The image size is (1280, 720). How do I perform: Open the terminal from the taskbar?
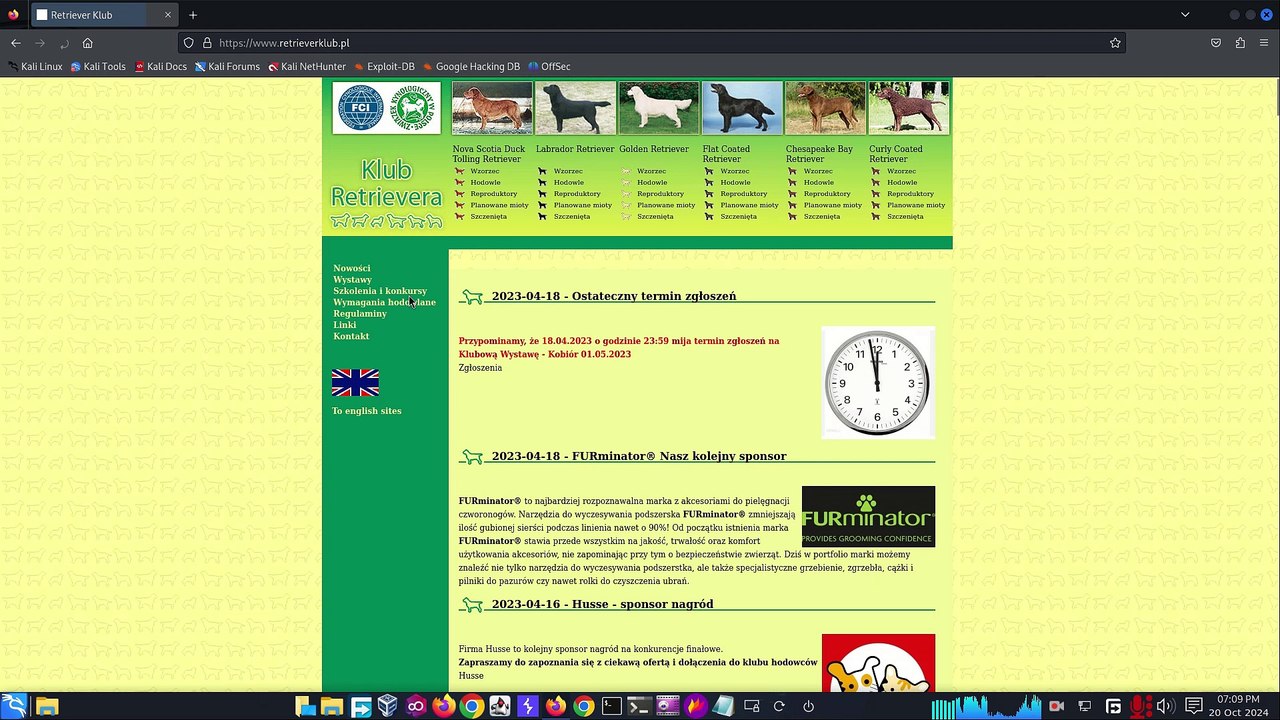(612, 706)
